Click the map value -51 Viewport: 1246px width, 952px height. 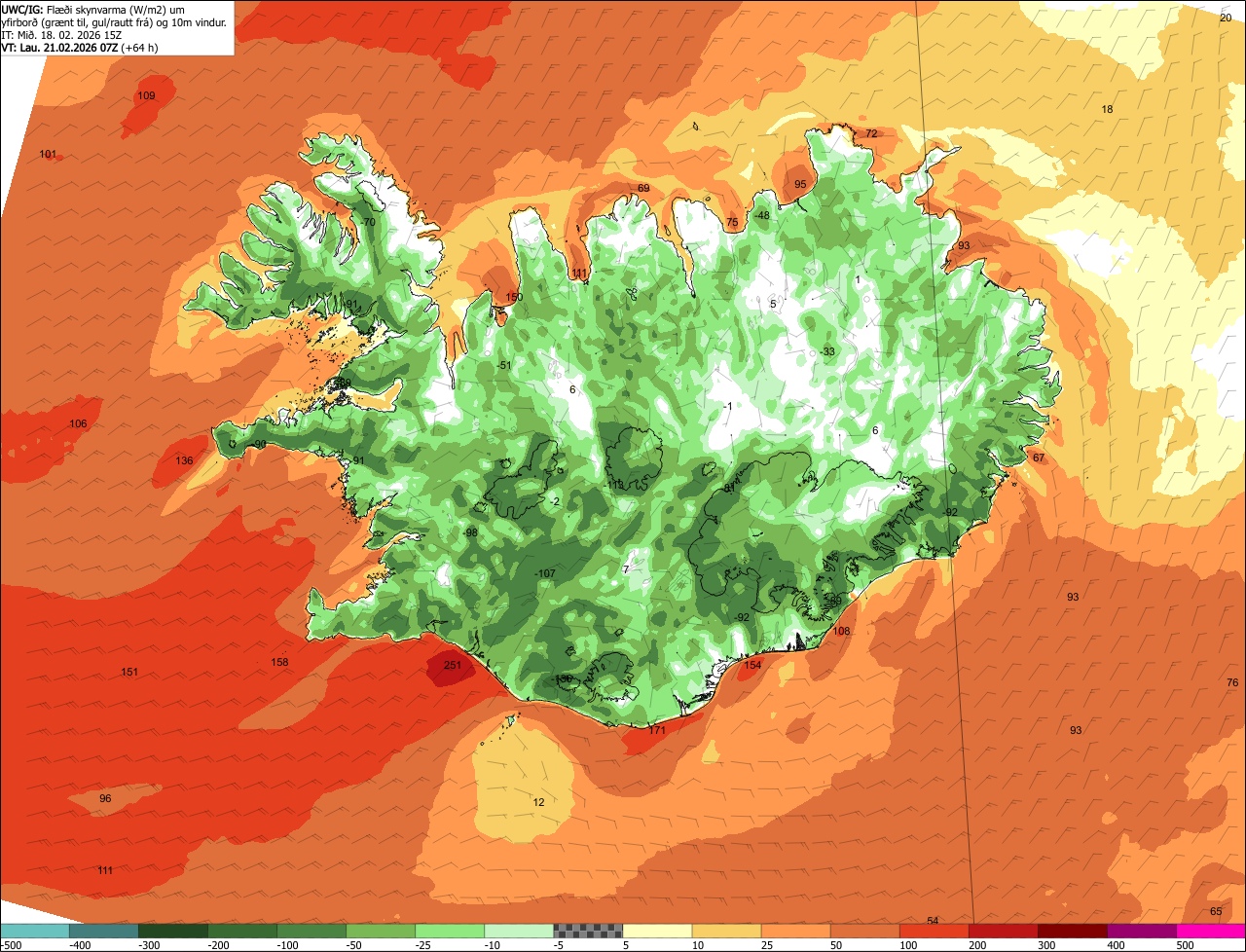[x=503, y=365]
